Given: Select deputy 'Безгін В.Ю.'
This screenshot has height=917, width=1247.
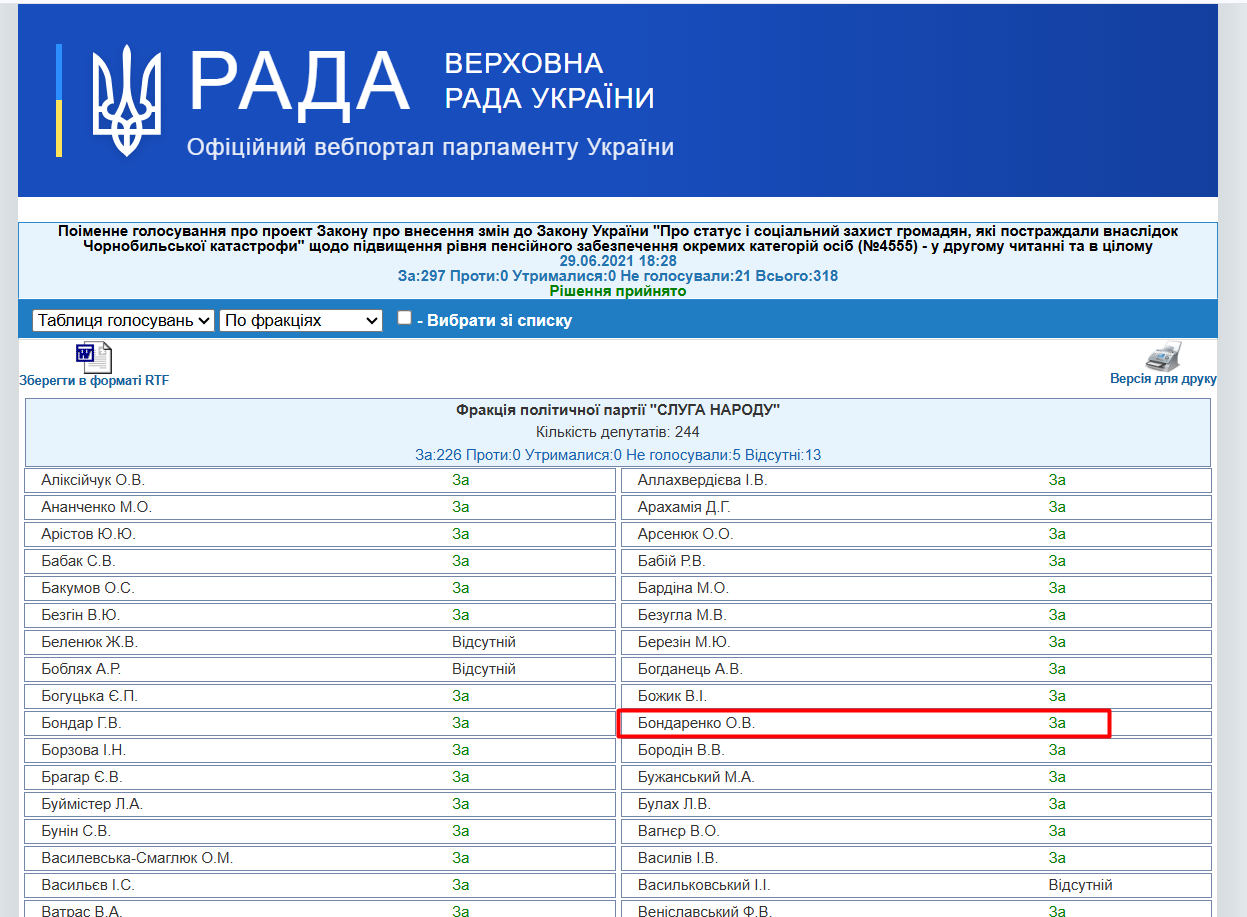Looking at the screenshot, I should tap(81, 615).
